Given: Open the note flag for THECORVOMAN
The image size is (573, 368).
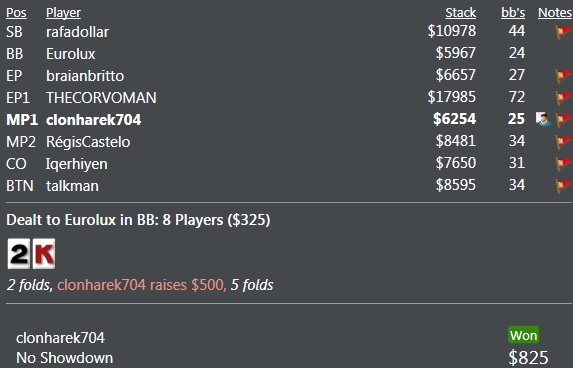Looking at the screenshot, I should pos(563,98).
